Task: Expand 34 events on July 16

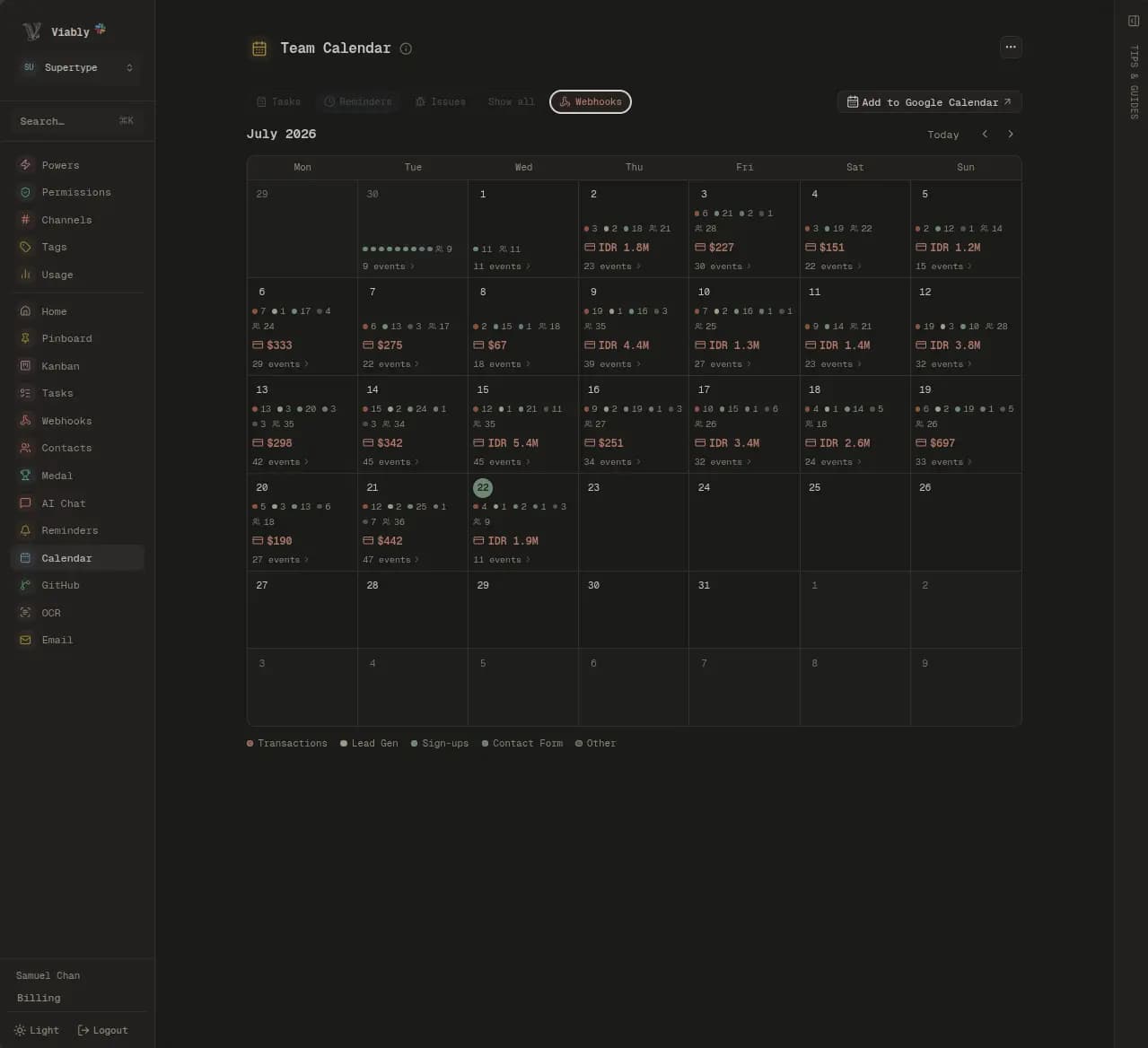Action: click(612, 462)
